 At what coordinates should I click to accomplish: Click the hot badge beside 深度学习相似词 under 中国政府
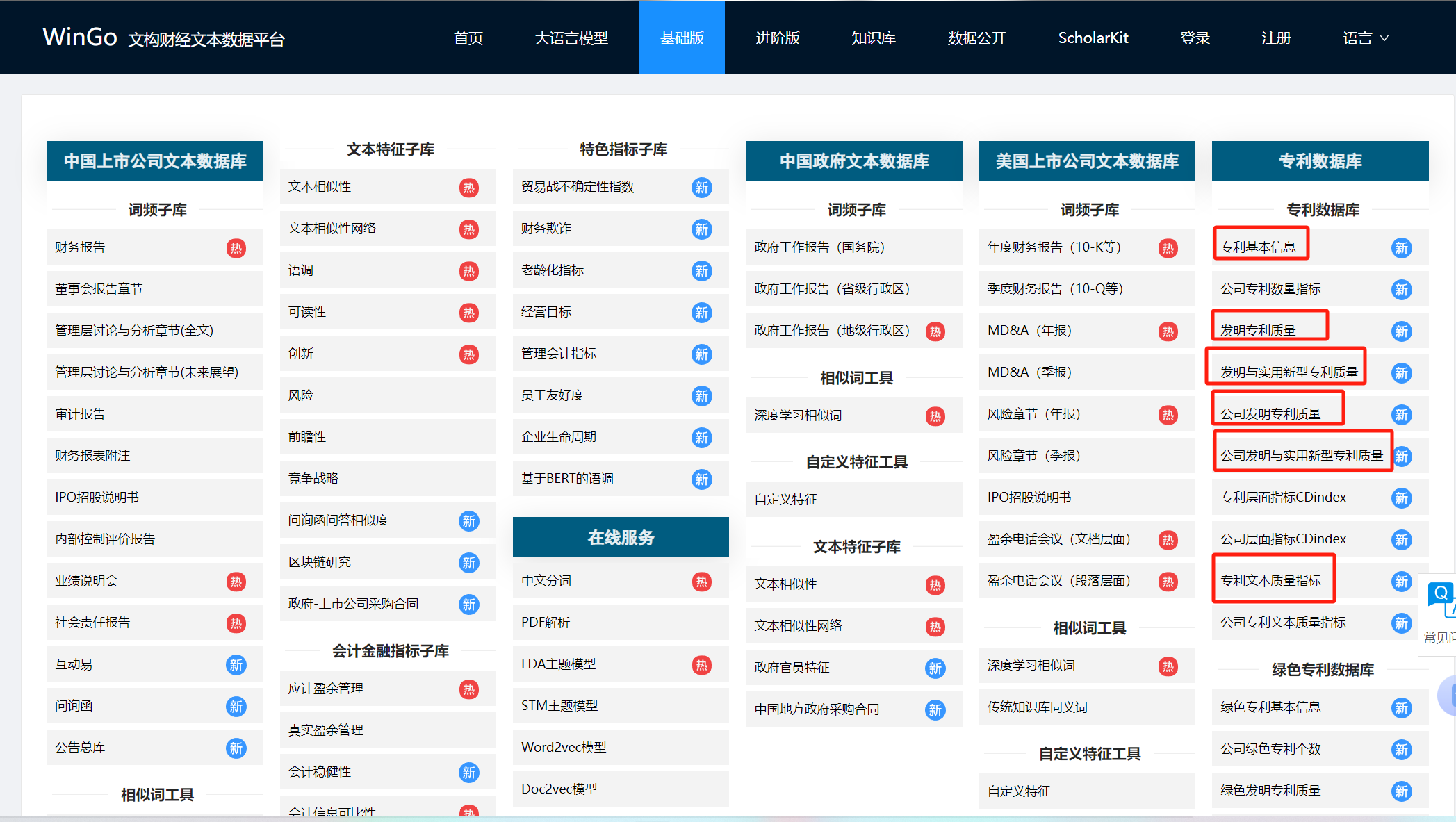pyautogui.click(x=935, y=416)
